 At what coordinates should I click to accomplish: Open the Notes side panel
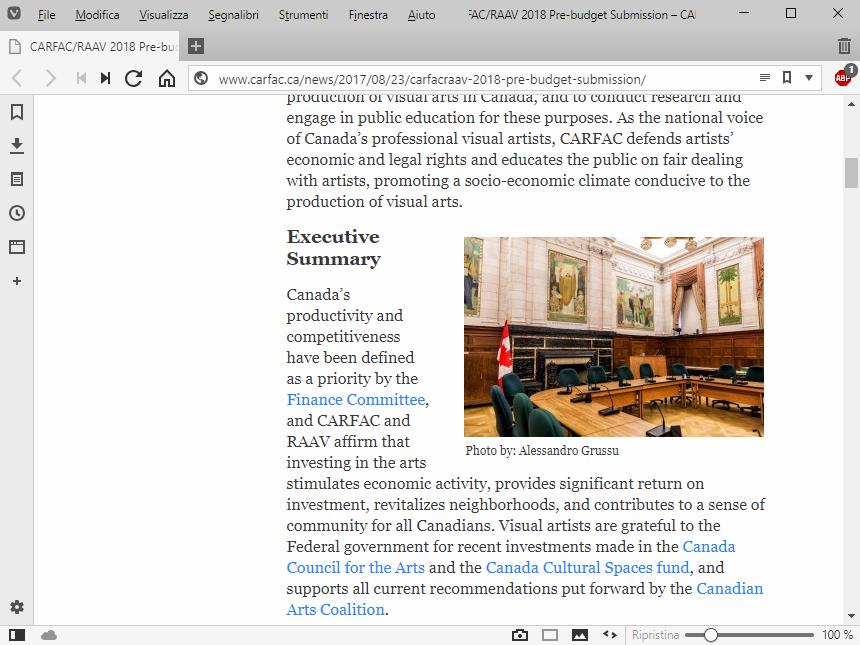tap(17, 179)
